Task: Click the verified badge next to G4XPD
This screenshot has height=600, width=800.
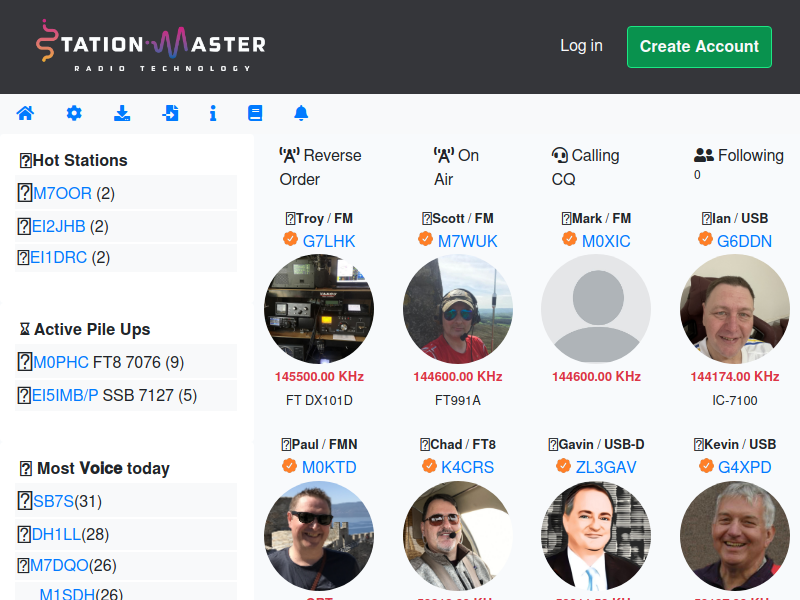Action: tap(706, 465)
